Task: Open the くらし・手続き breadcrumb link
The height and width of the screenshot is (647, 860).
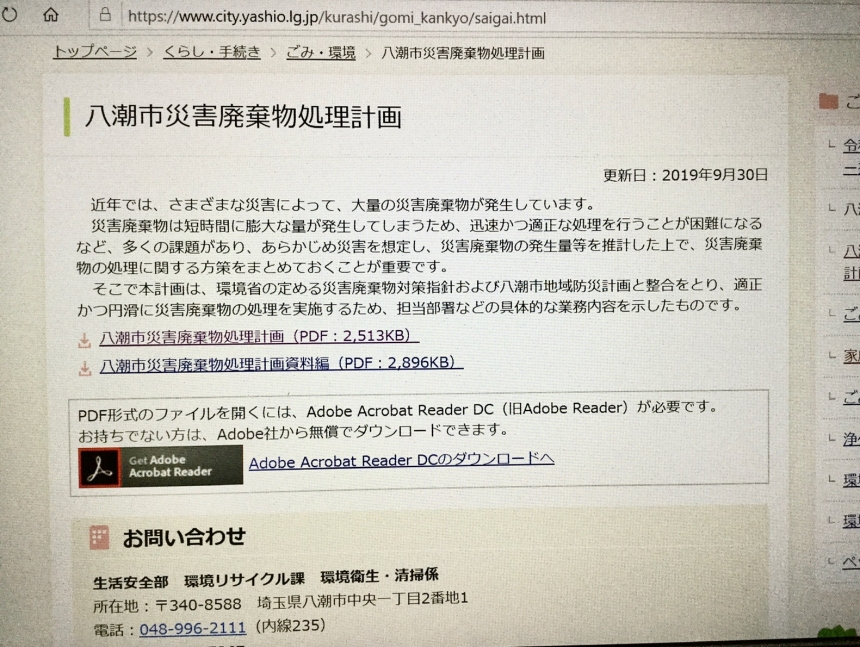Action: point(212,52)
